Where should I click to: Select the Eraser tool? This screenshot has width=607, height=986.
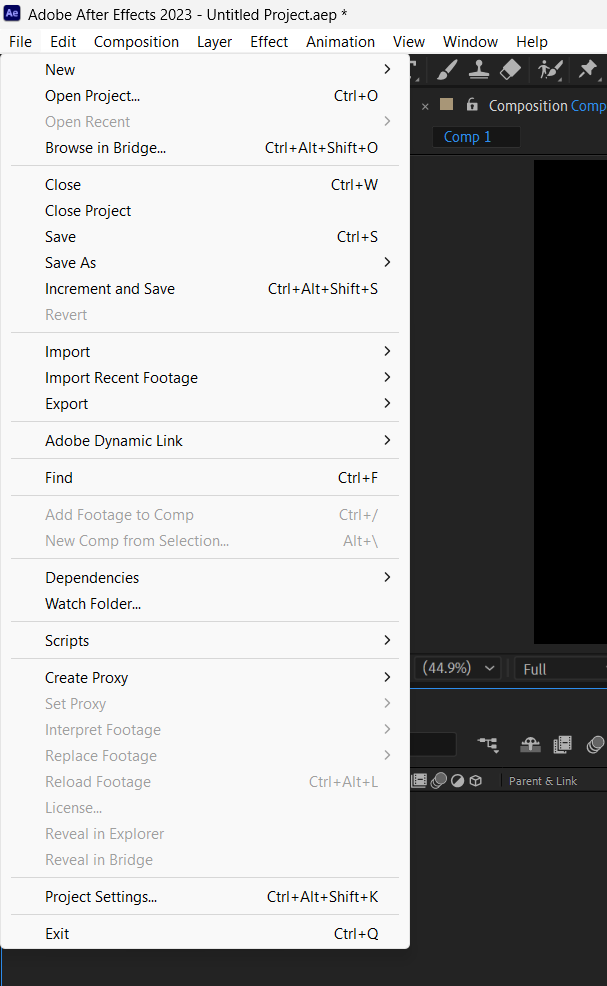coord(510,69)
